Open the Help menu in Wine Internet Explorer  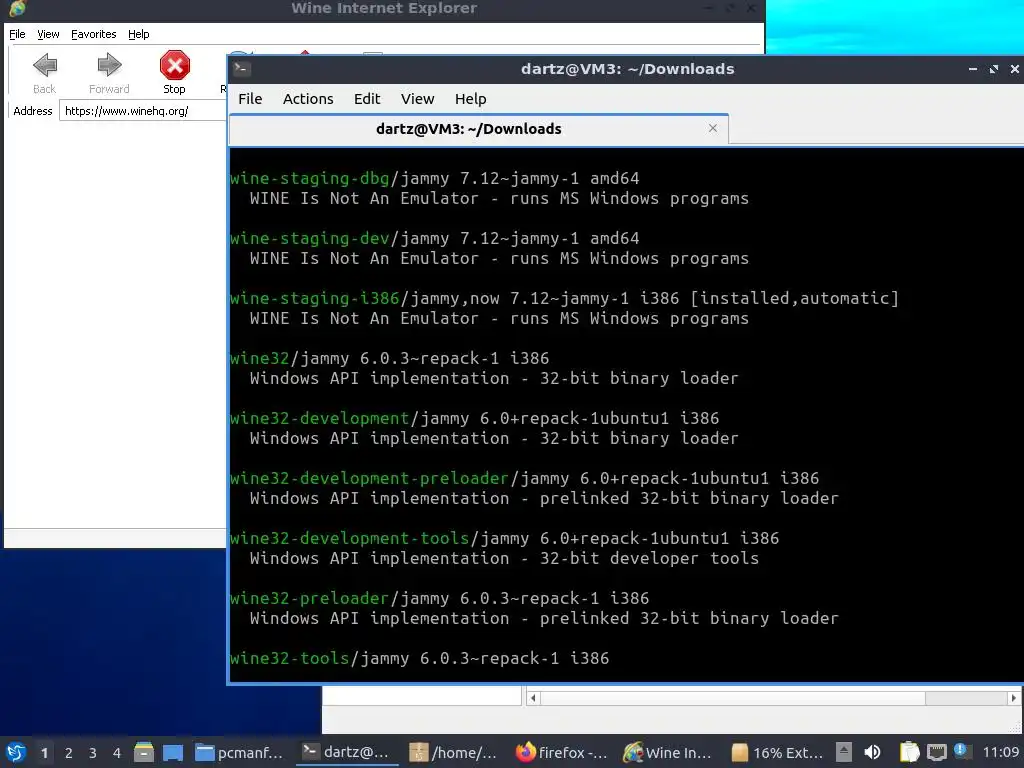pyautogui.click(x=138, y=34)
